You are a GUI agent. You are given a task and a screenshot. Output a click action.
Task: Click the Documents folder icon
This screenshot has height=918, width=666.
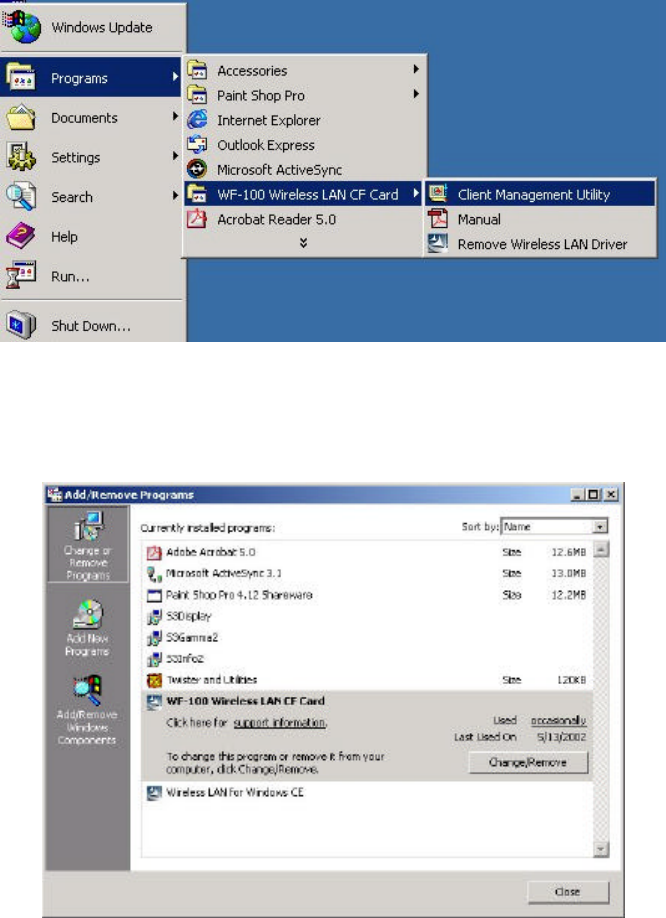(x=21, y=117)
